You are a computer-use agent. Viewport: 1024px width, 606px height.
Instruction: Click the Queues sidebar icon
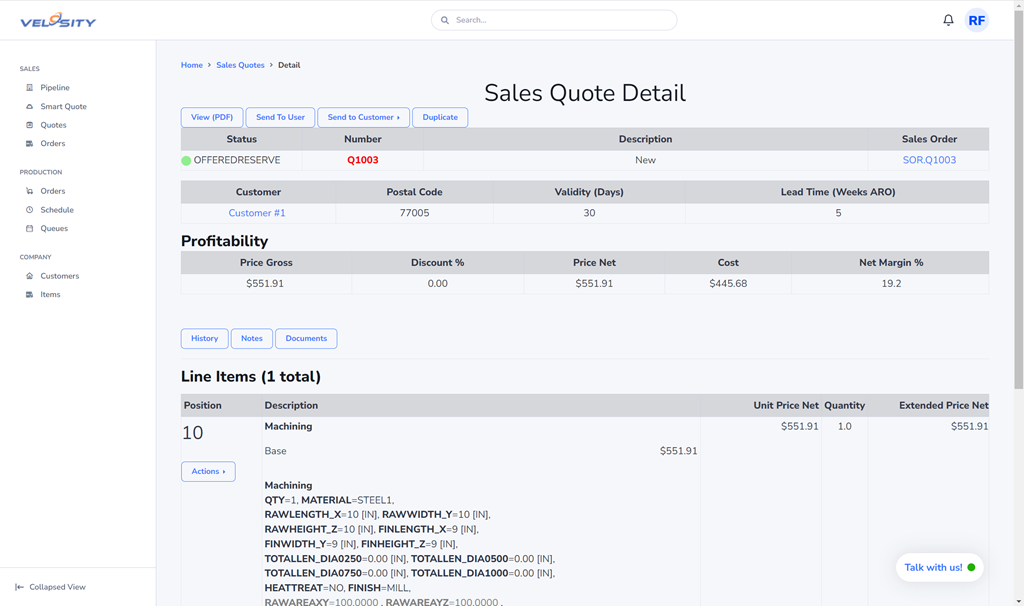point(30,229)
